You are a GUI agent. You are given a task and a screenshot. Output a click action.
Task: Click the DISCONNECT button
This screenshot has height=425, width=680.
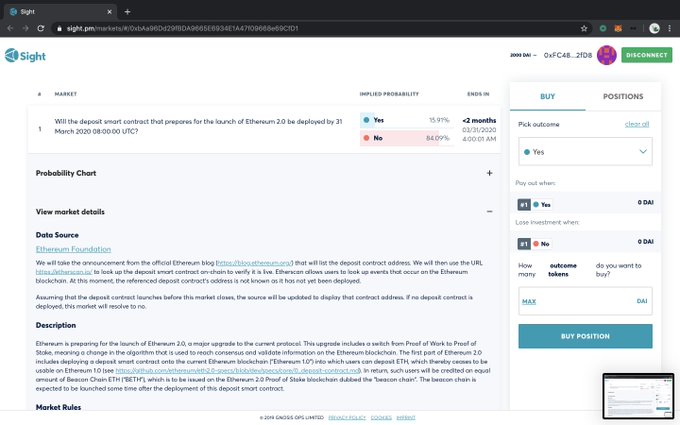click(647, 55)
